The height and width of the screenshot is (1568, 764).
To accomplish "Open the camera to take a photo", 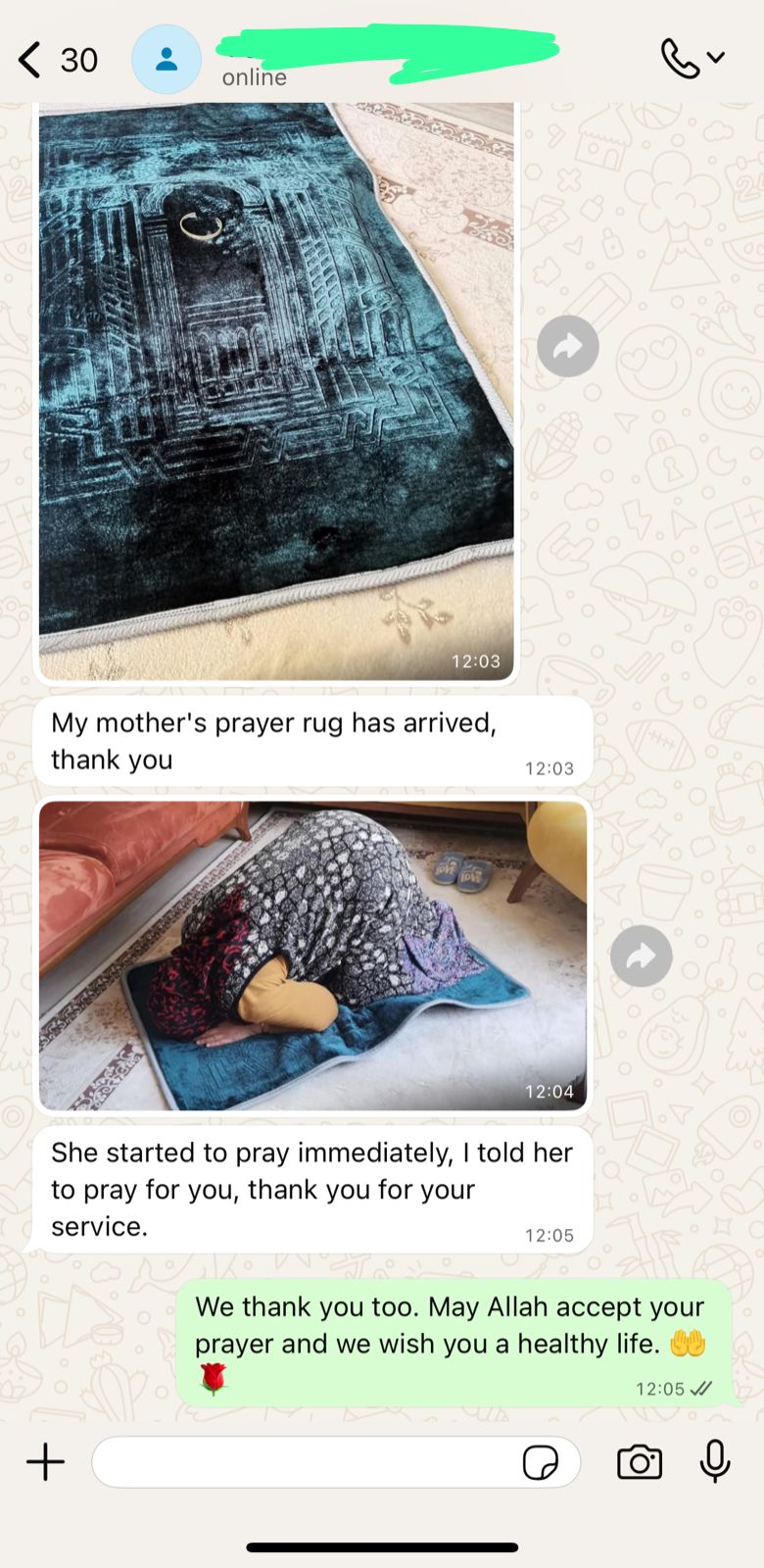I will click(x=640, y=1462).
